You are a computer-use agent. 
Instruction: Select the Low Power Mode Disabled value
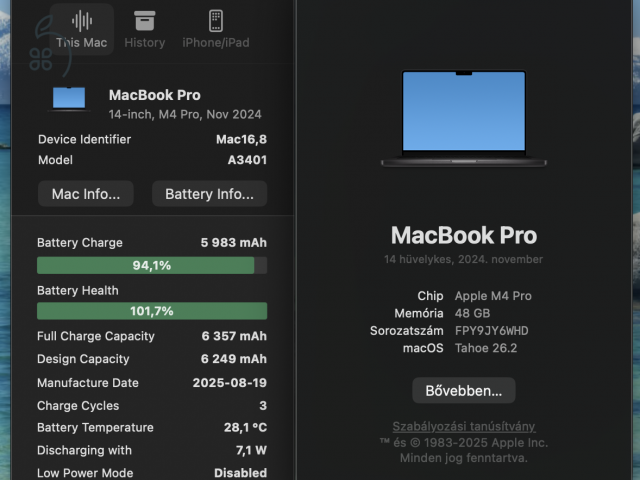[x=240, y=473]
